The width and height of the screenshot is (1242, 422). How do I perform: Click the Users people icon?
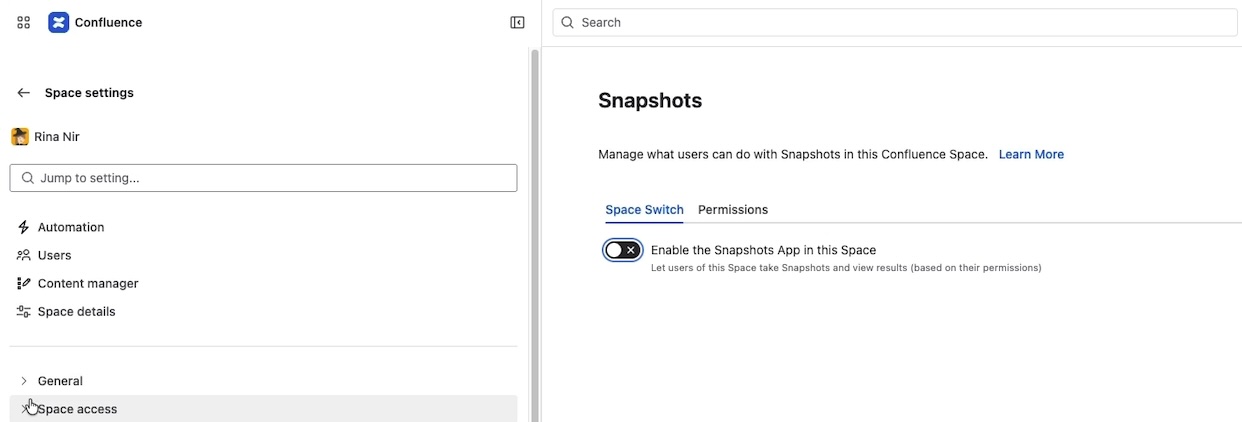24,255
